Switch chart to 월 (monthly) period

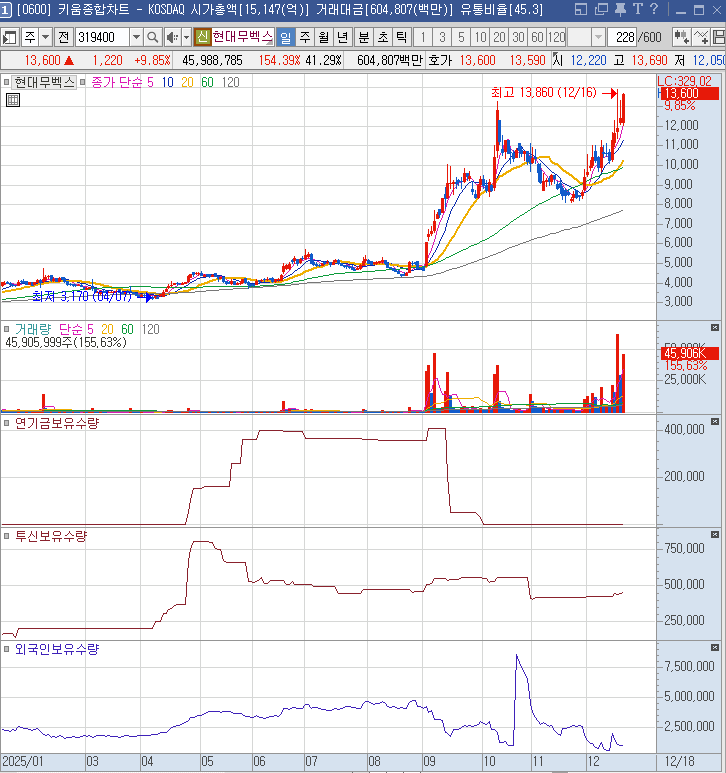[x=324, y=37]
